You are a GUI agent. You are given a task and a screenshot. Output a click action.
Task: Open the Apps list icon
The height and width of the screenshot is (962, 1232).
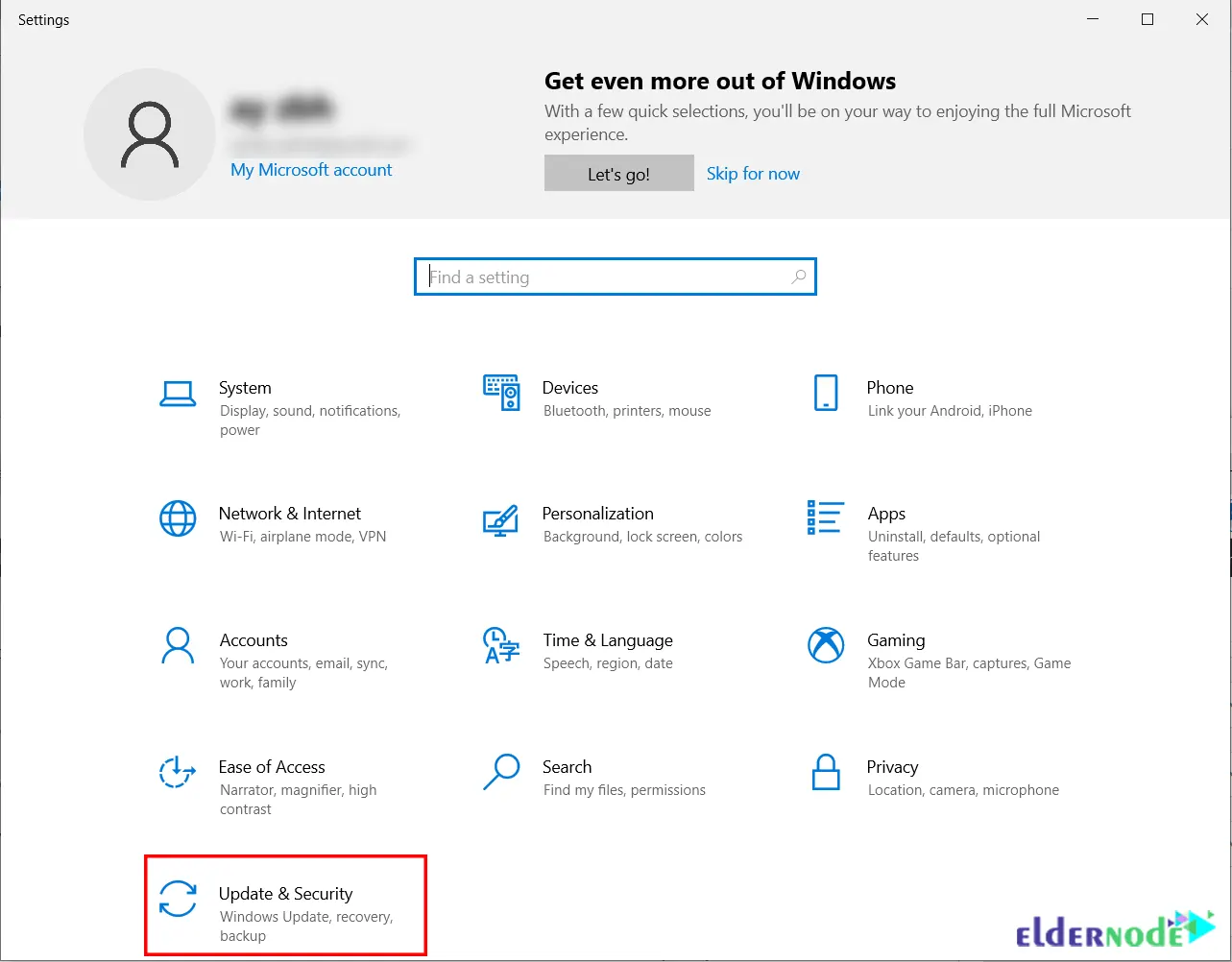point(826,517)
